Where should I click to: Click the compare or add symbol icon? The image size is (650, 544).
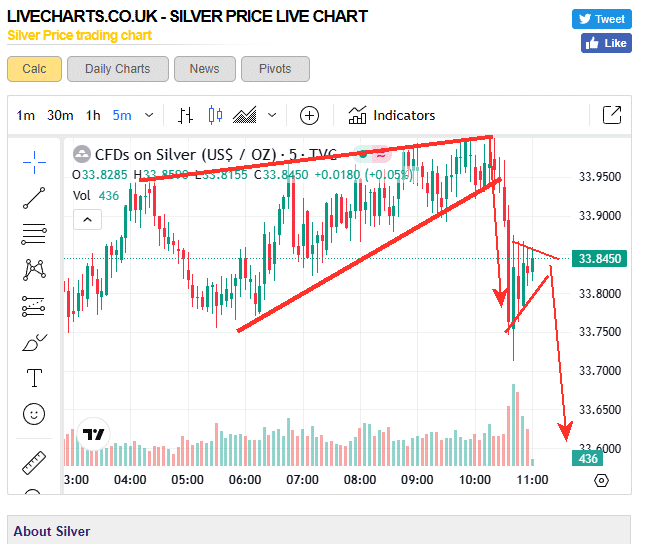(310, 115)
